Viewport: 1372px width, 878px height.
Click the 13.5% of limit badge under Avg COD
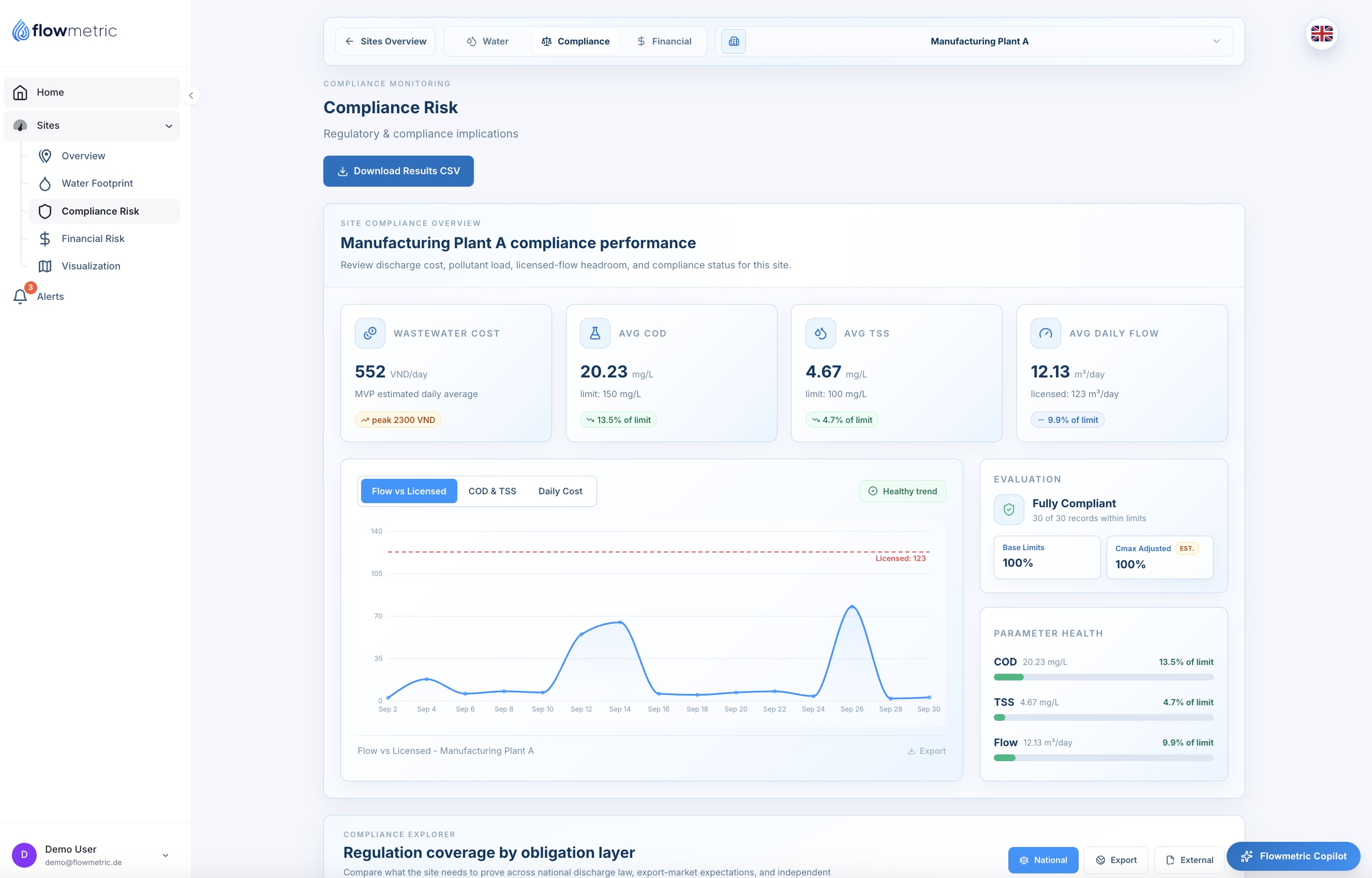tap(618, 420)
